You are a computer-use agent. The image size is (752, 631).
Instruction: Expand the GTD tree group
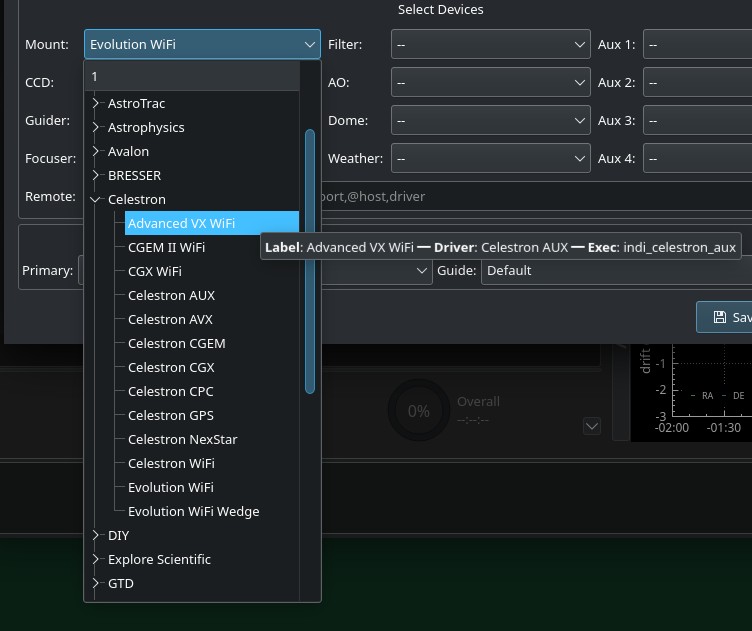pos(95,583)
